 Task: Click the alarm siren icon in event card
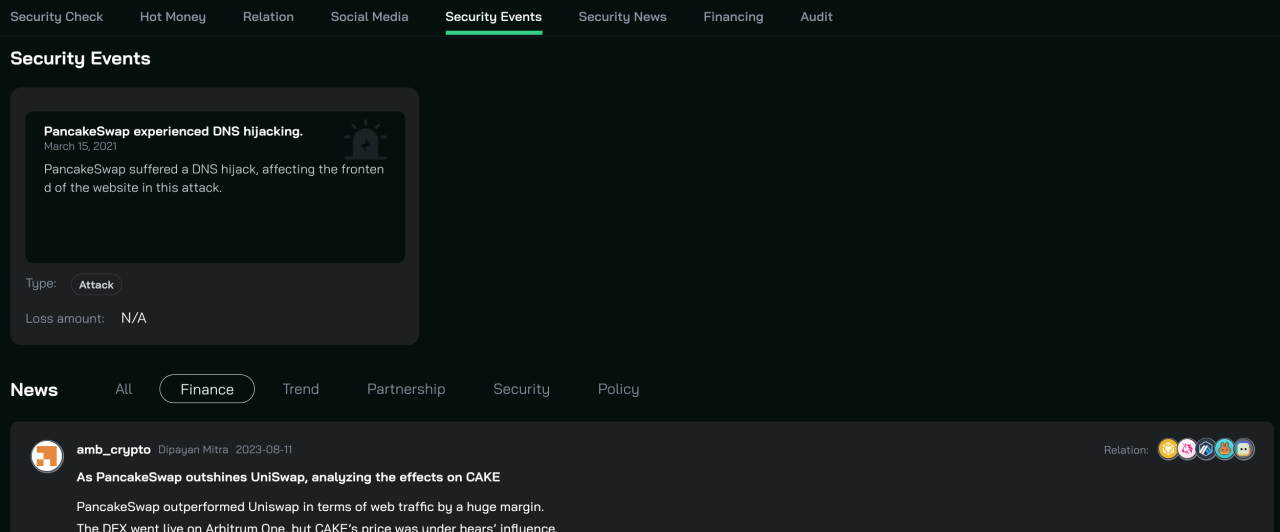(365, 141)
